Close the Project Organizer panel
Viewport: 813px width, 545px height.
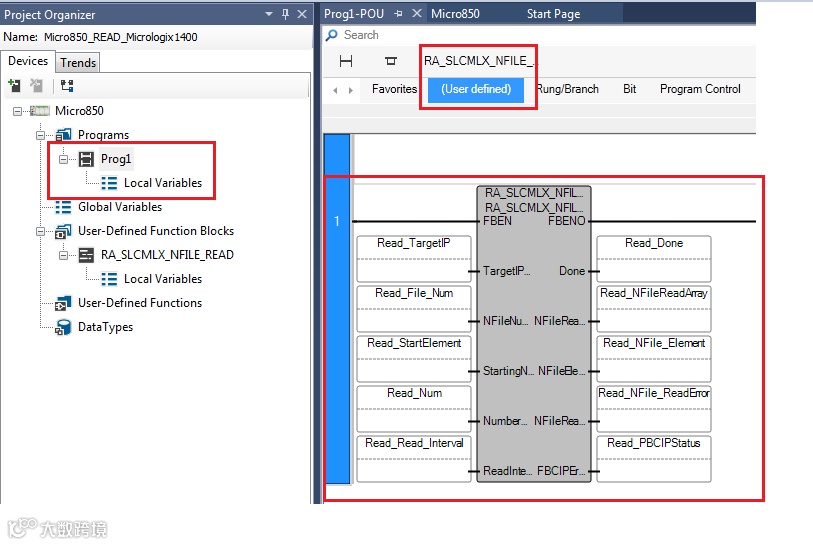pos(302,14)
